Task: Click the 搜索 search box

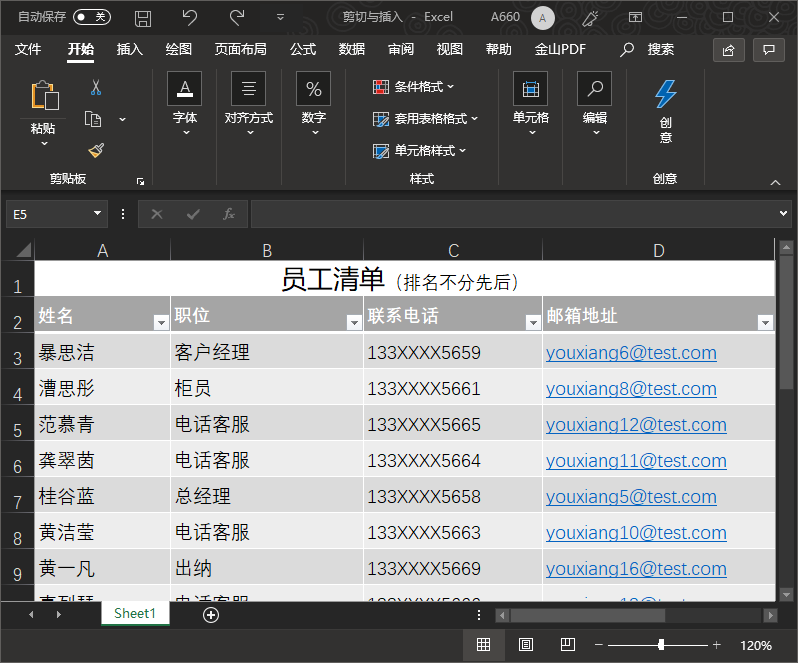Action: pyautogui.click(x=647, y=49)
